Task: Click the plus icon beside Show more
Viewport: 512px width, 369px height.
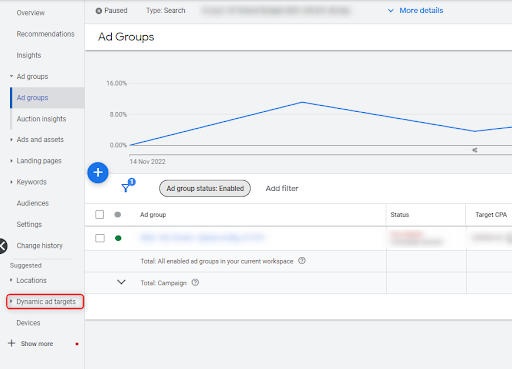Action: pos(12,343)
